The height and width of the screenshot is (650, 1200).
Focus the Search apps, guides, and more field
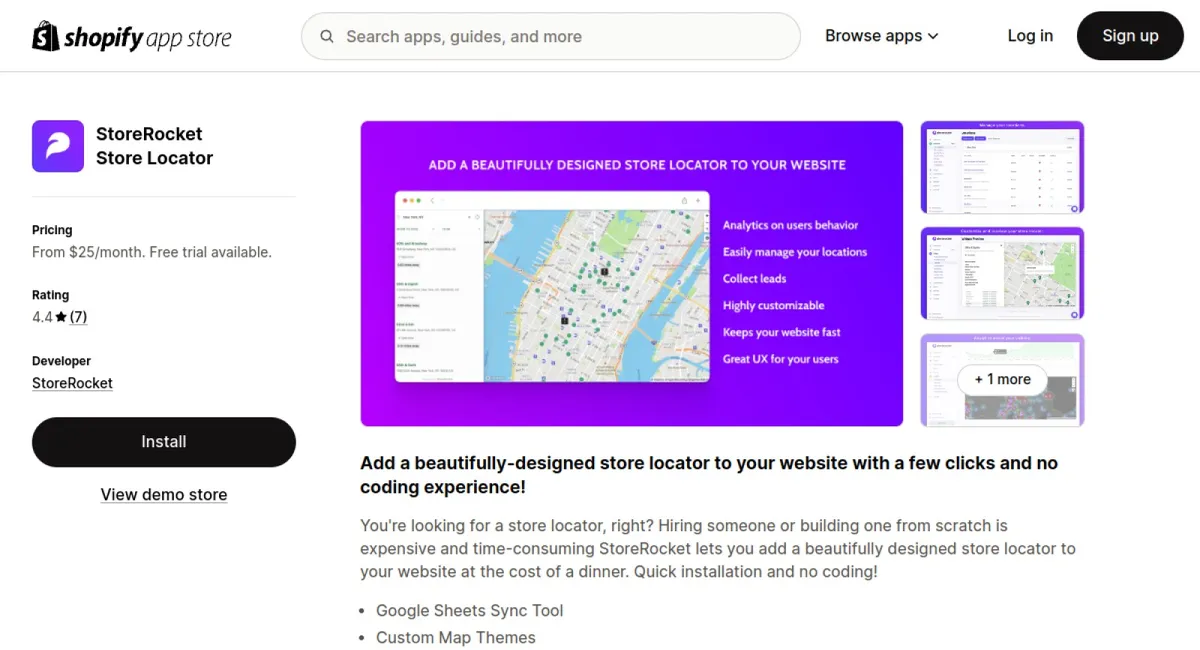coord(551,37)
